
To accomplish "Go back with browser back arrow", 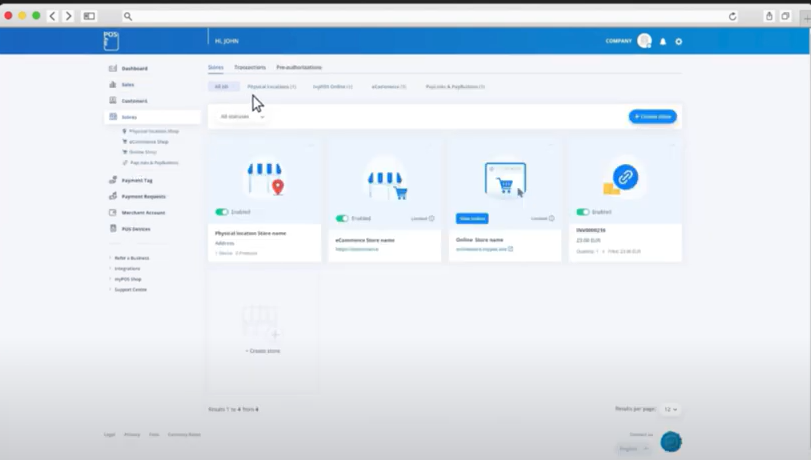I will coord(52,16).
